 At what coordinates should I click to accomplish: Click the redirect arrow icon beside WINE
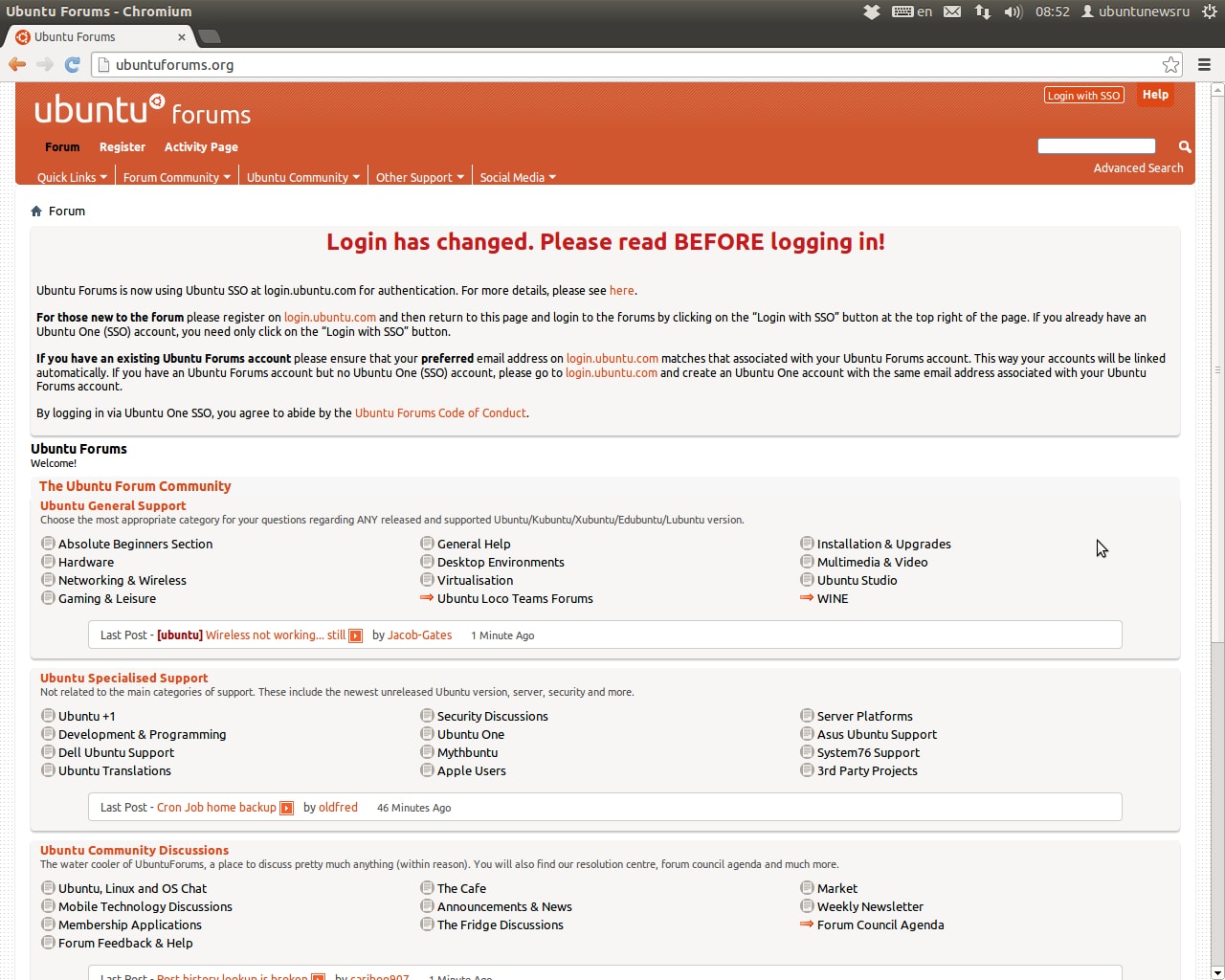click(x=807, y=597)
